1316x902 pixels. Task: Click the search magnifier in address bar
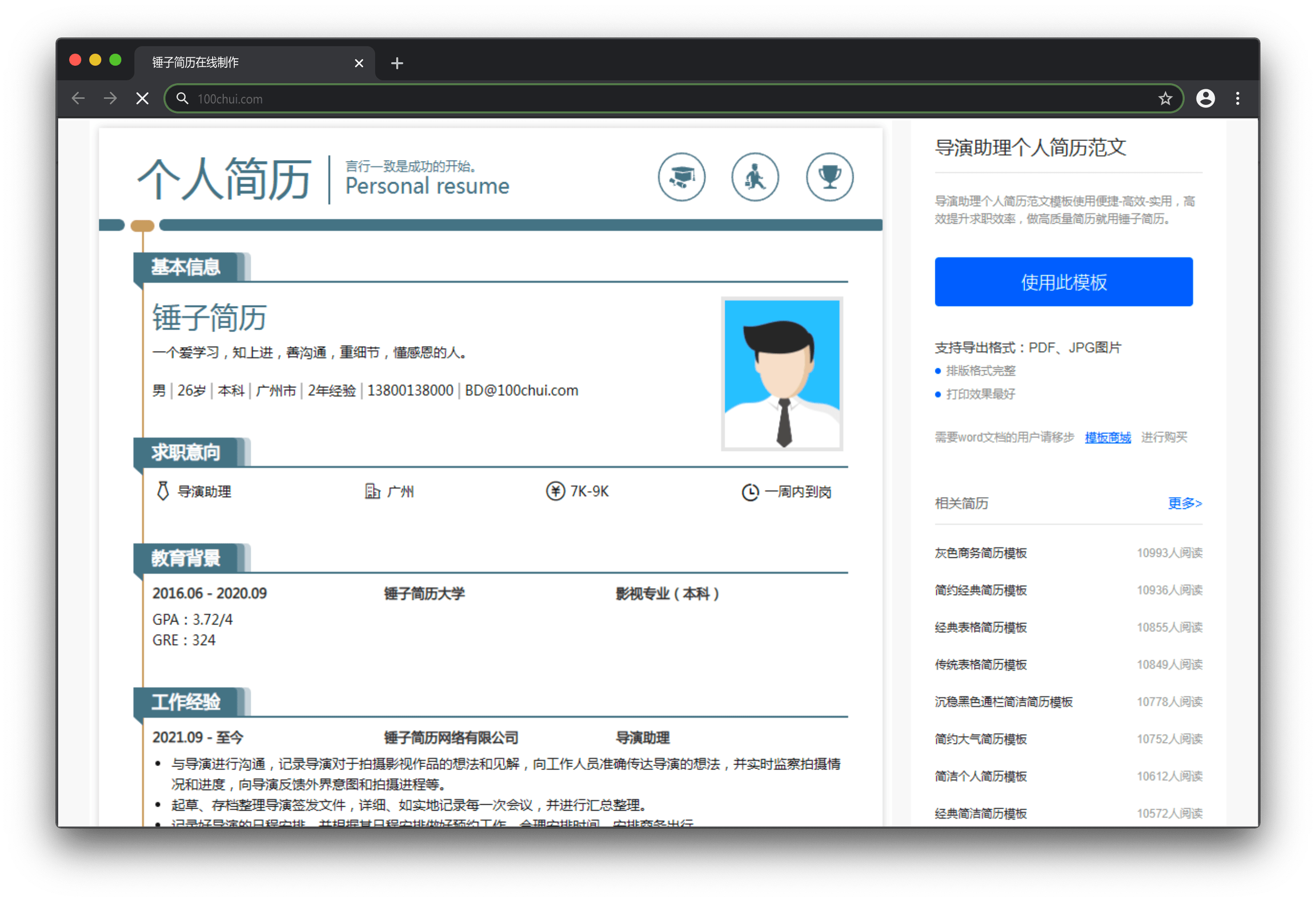pyautogui.click(x=182, y=99)
